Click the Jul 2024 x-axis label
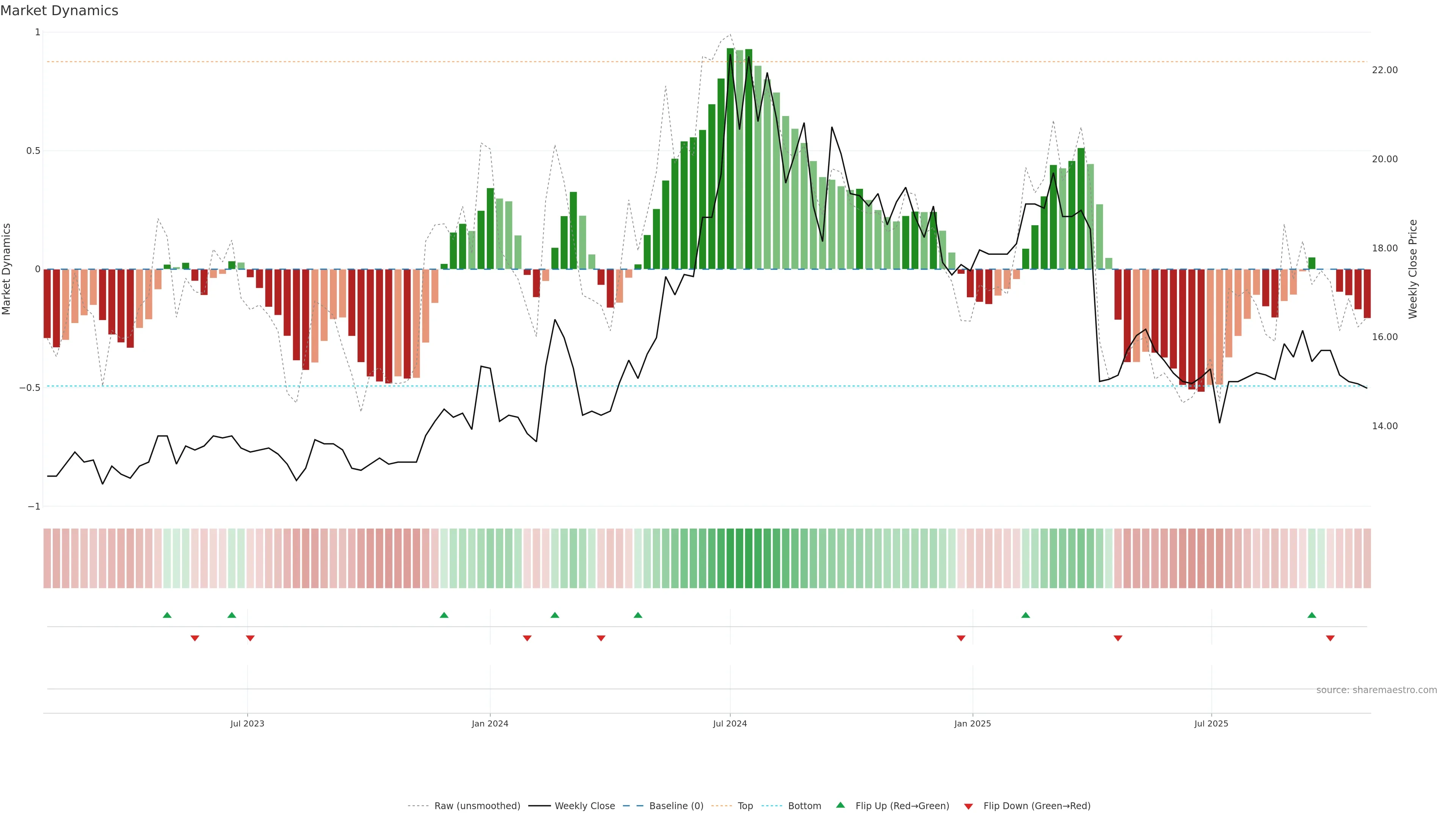 [x=730, y=723]
